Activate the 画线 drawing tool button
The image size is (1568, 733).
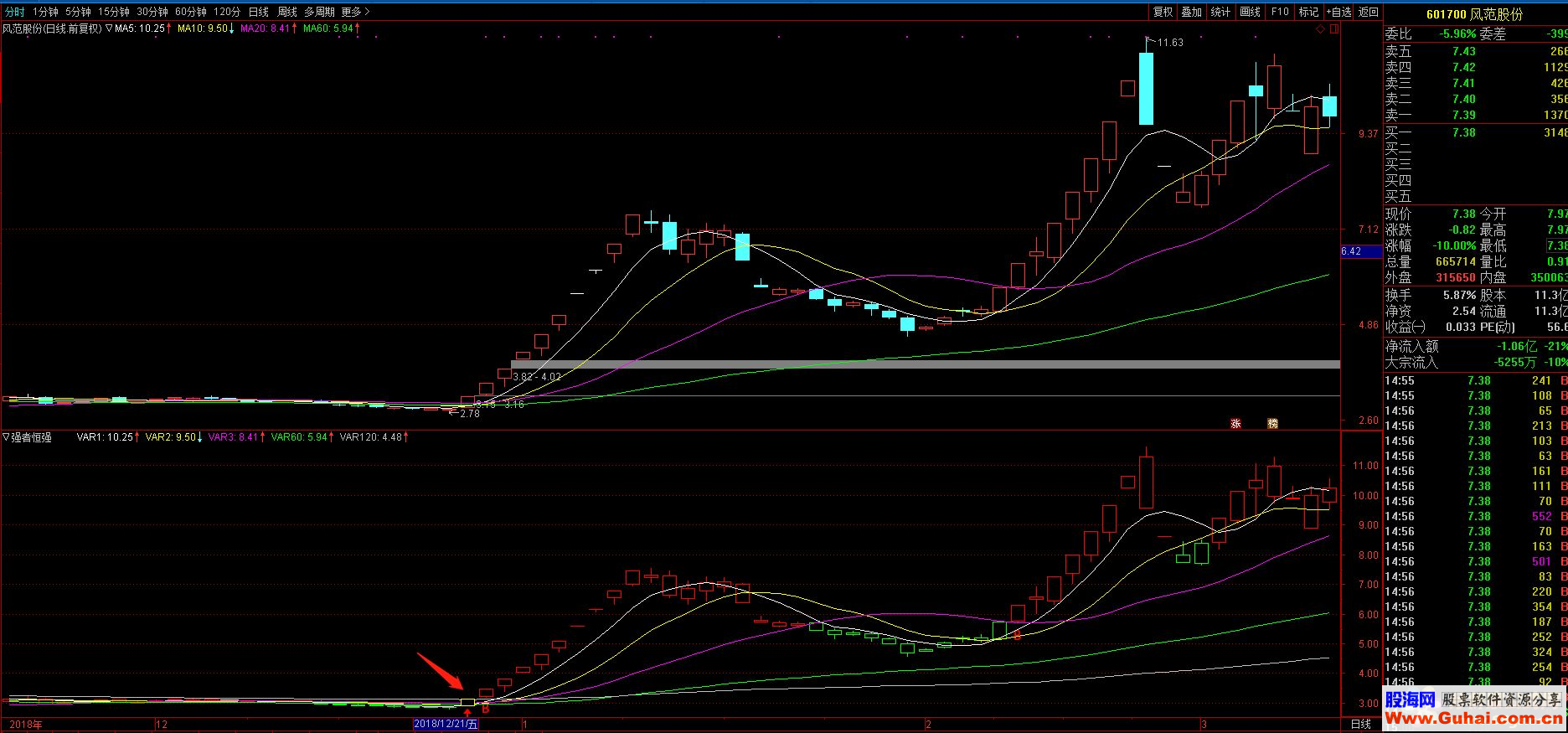click(1250, 12)
